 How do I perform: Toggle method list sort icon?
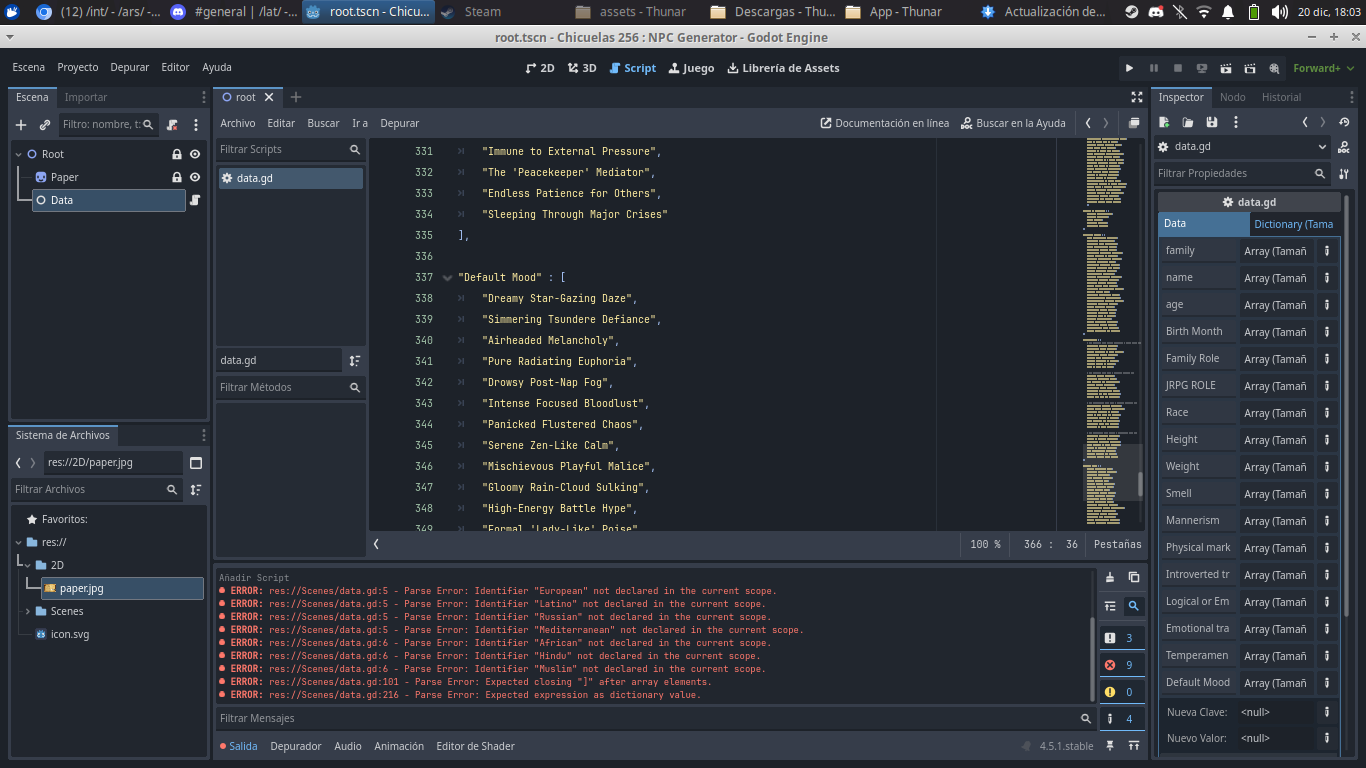point(355,360)
